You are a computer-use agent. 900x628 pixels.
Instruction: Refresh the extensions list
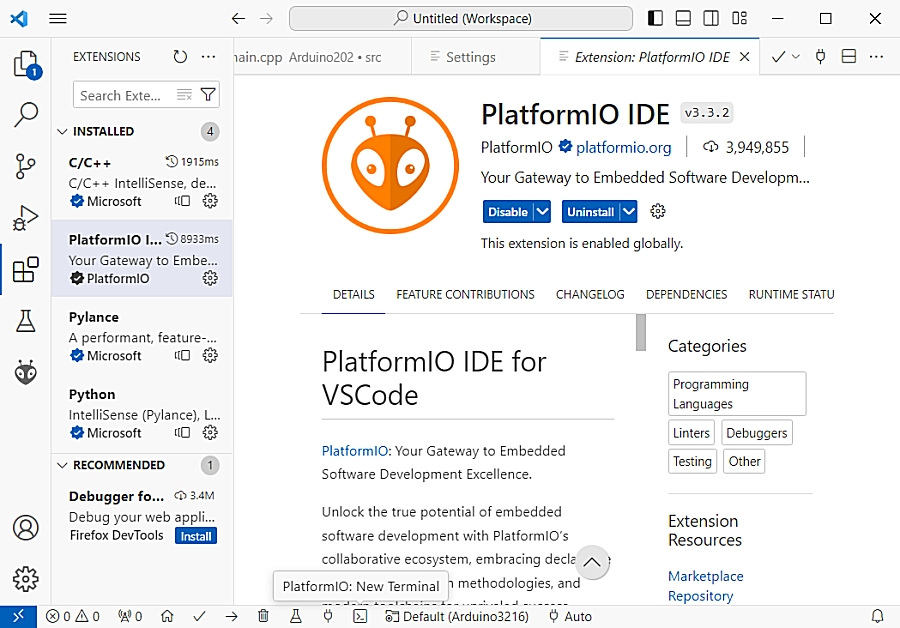point(180,57)
